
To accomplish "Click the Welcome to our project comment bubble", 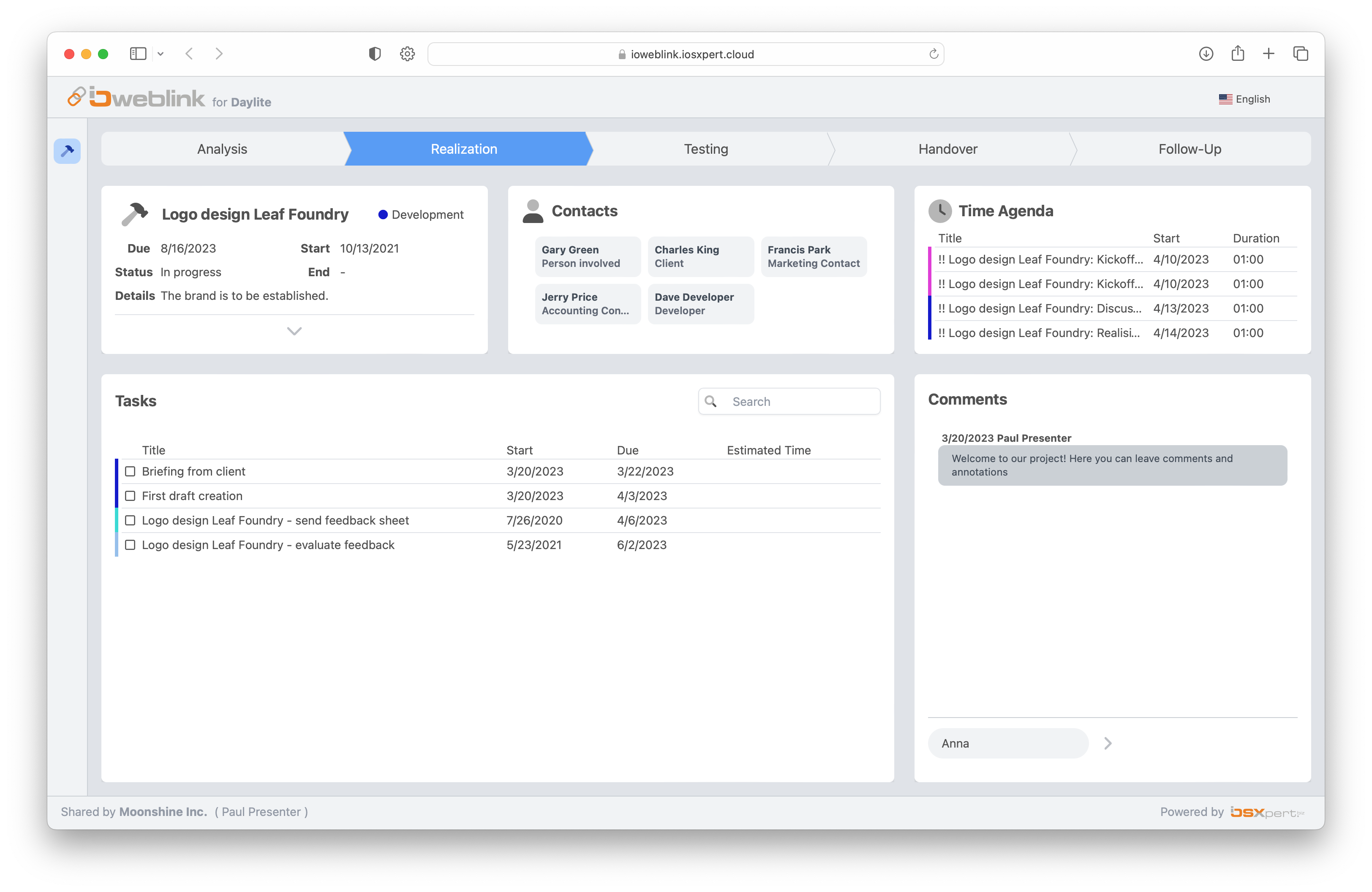I will (x=1112, y=465).
